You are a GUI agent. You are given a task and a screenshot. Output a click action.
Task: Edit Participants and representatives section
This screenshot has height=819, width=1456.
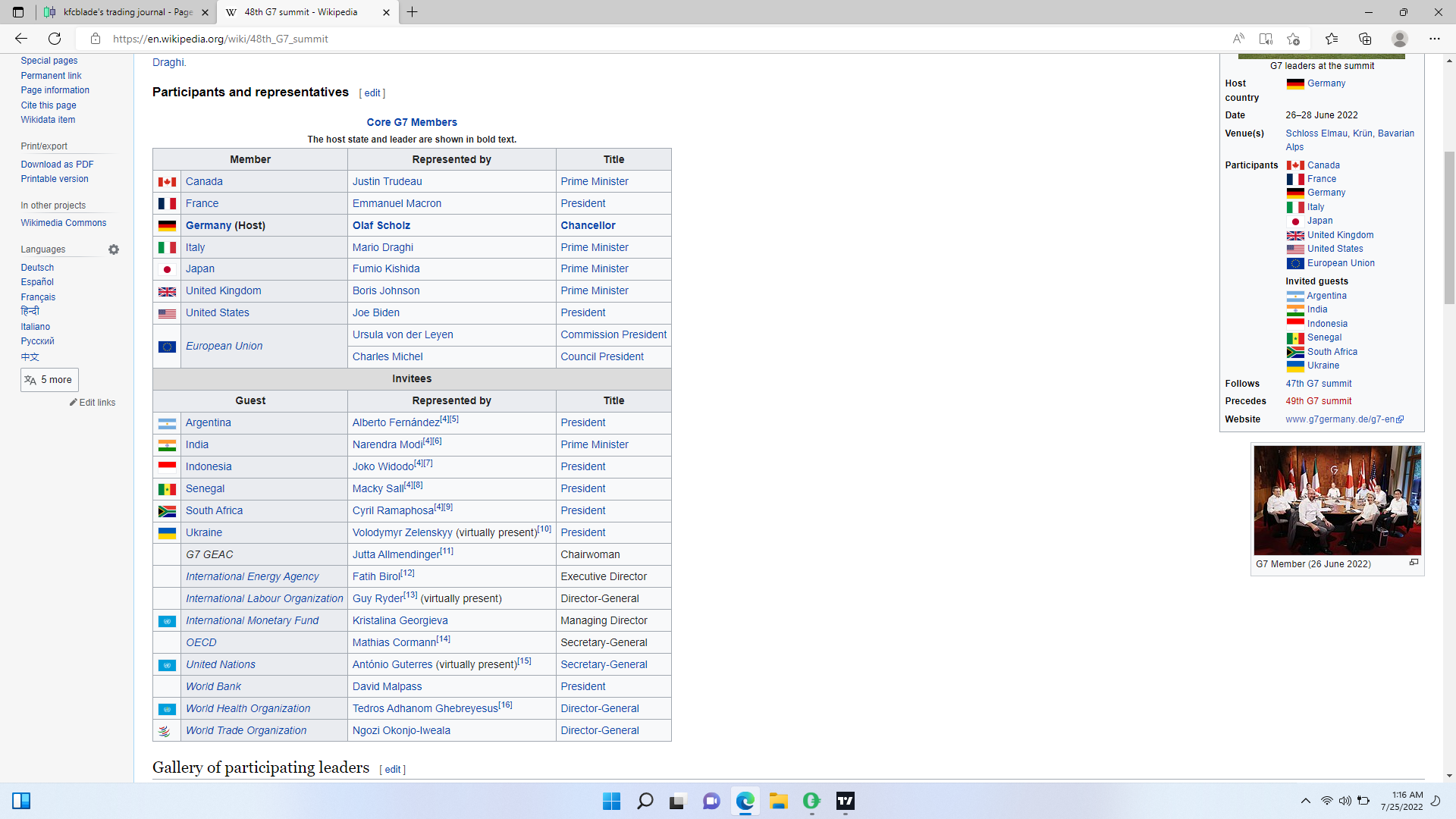(372, 93)
